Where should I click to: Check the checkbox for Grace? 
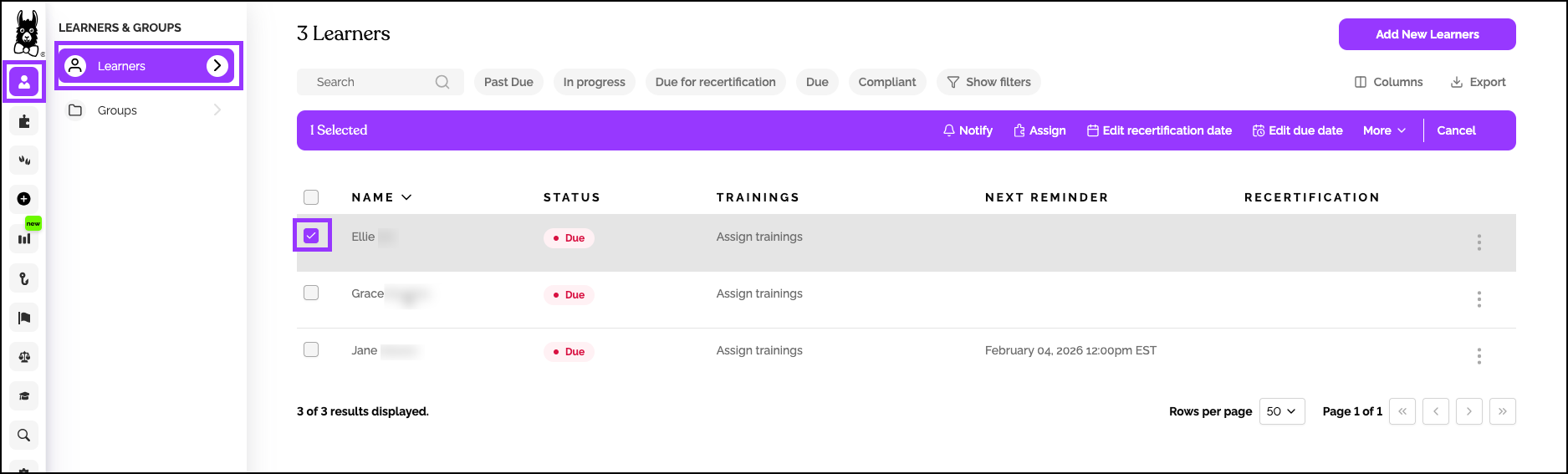311,293
